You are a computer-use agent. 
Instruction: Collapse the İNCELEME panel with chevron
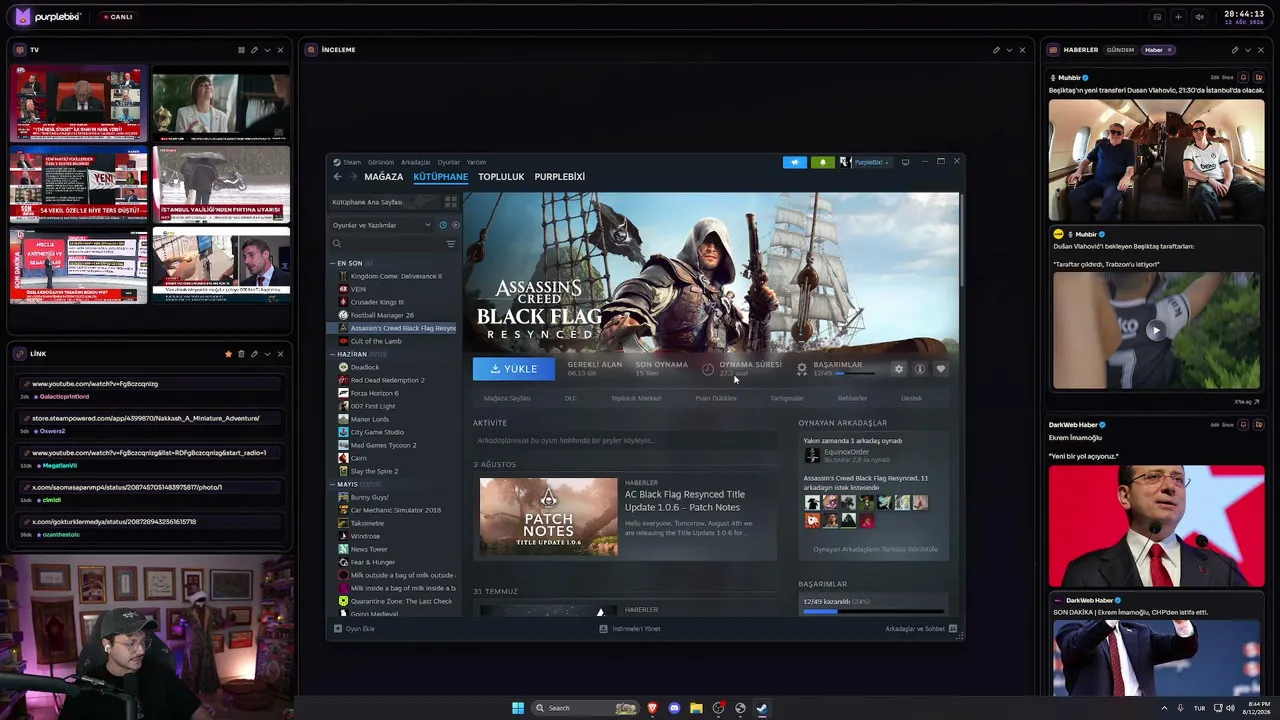(1009, 50)
